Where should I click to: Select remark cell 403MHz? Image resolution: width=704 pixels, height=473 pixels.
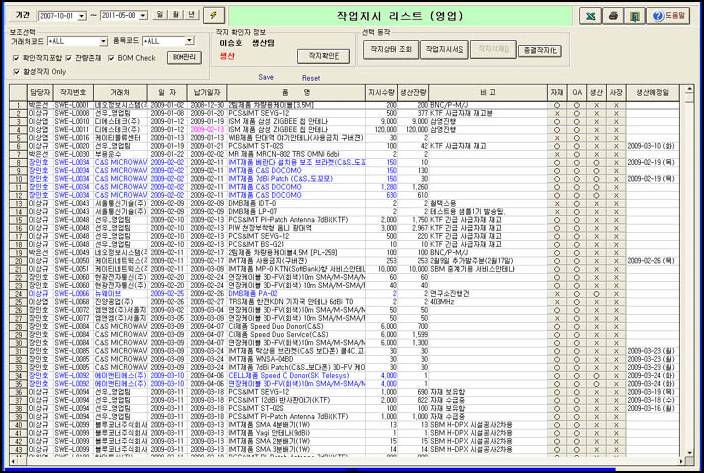pyautogui.click(x=488, y=302)
